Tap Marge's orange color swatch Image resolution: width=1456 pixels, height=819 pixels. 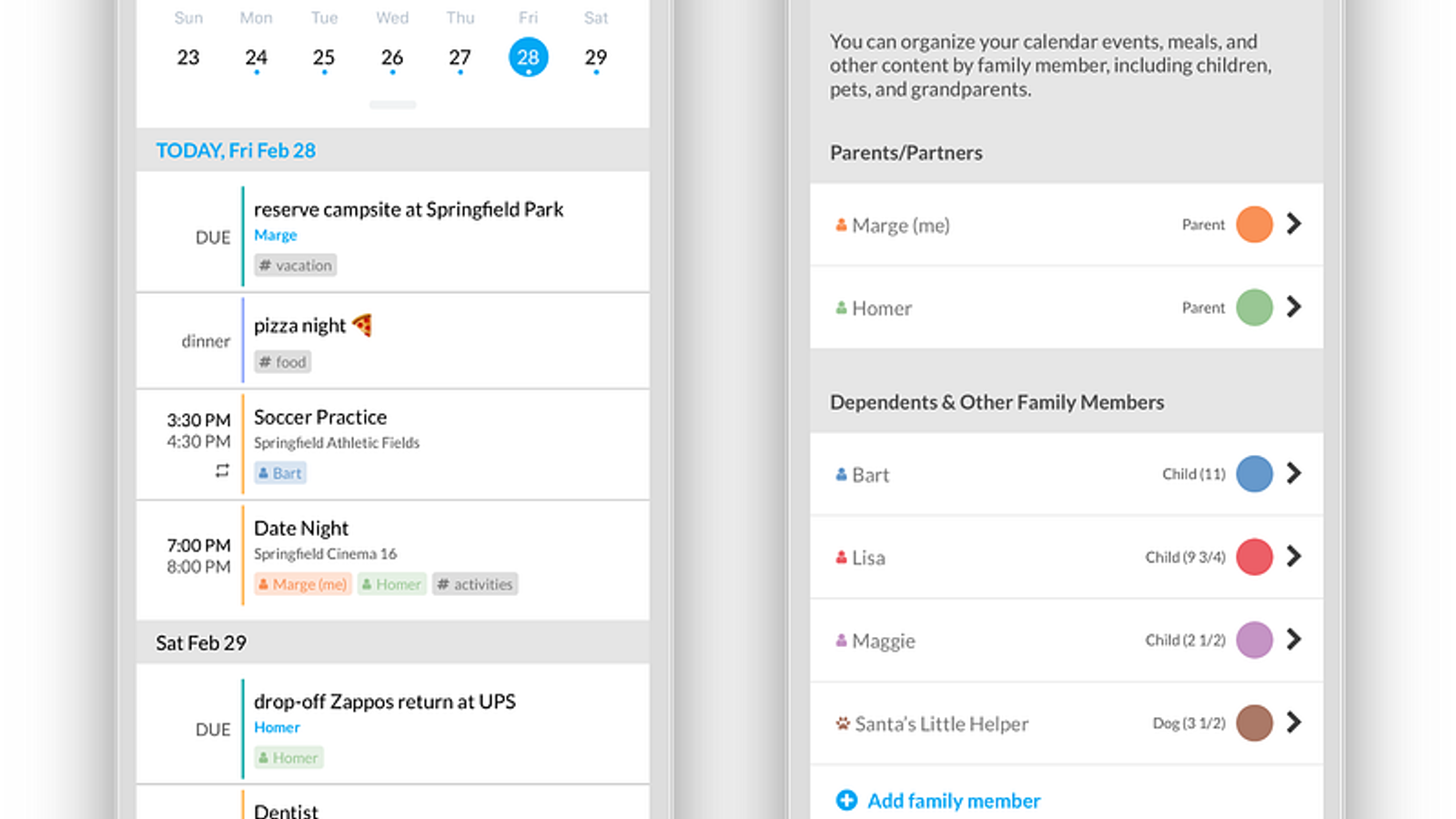pyautogui.click(x=1254, y=224)
